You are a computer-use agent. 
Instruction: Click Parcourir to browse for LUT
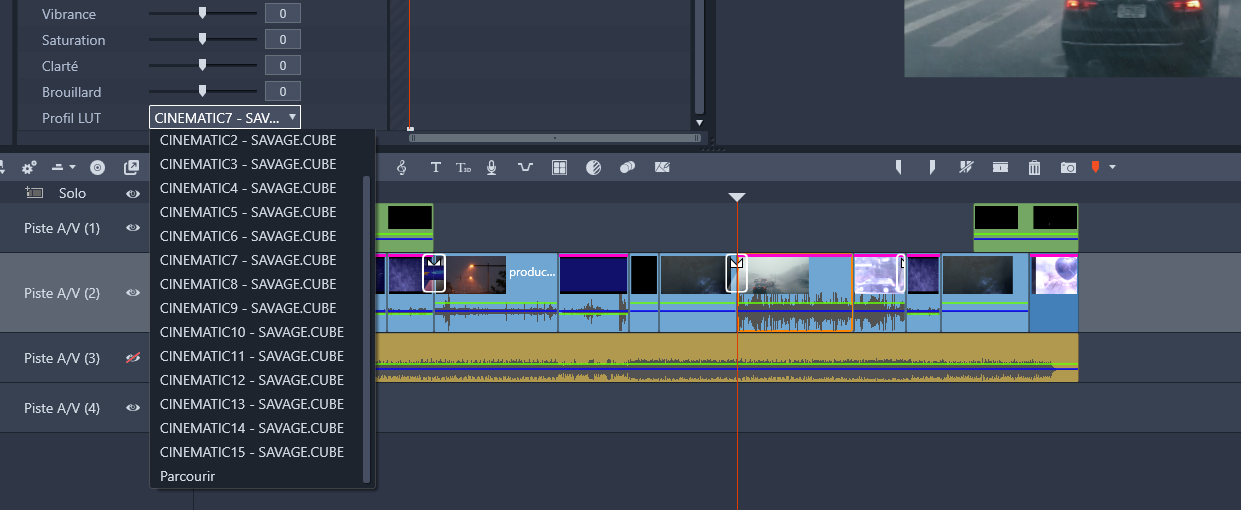[187, 476]
